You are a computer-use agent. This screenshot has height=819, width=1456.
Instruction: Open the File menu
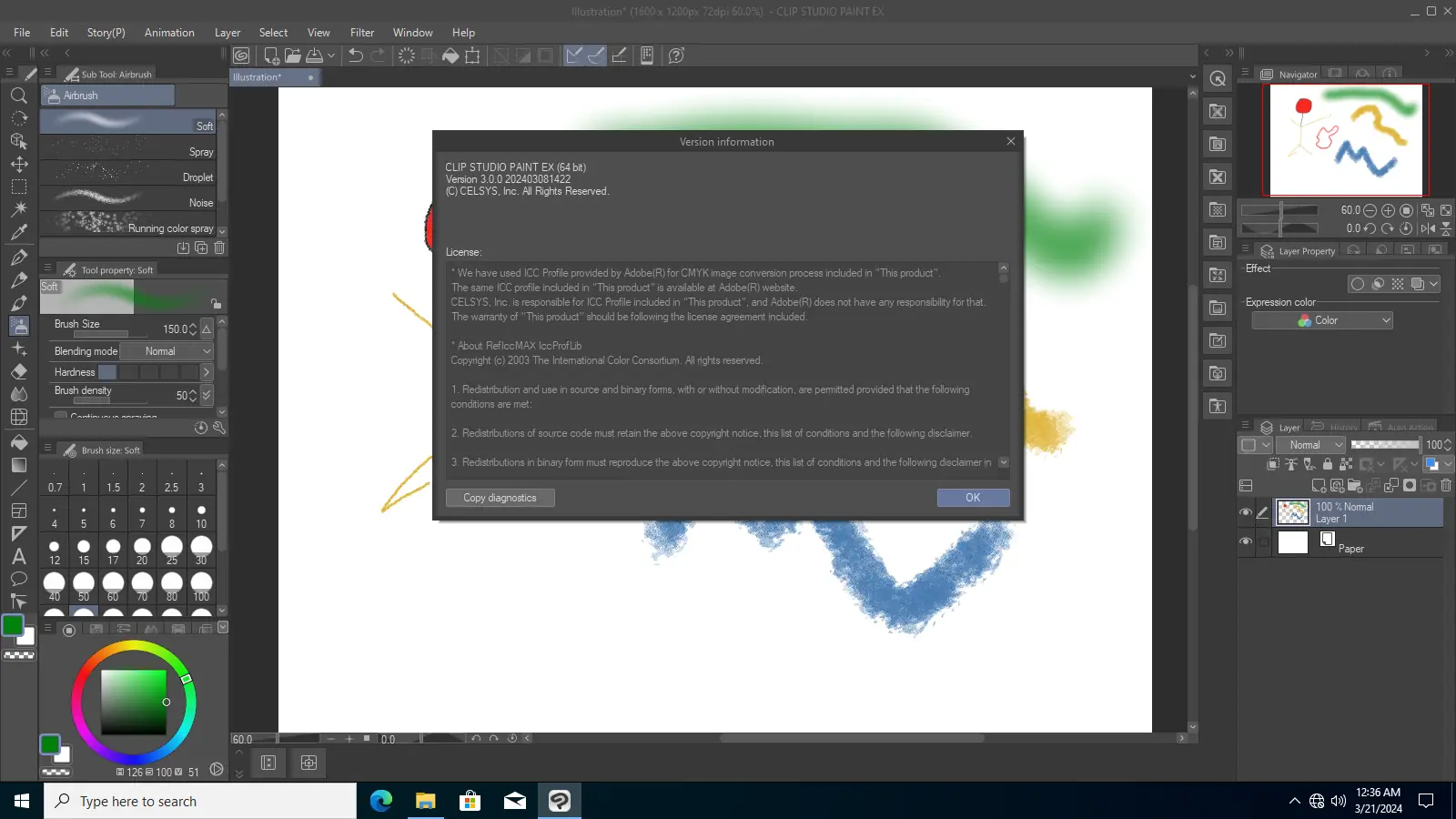click(22, 33)
